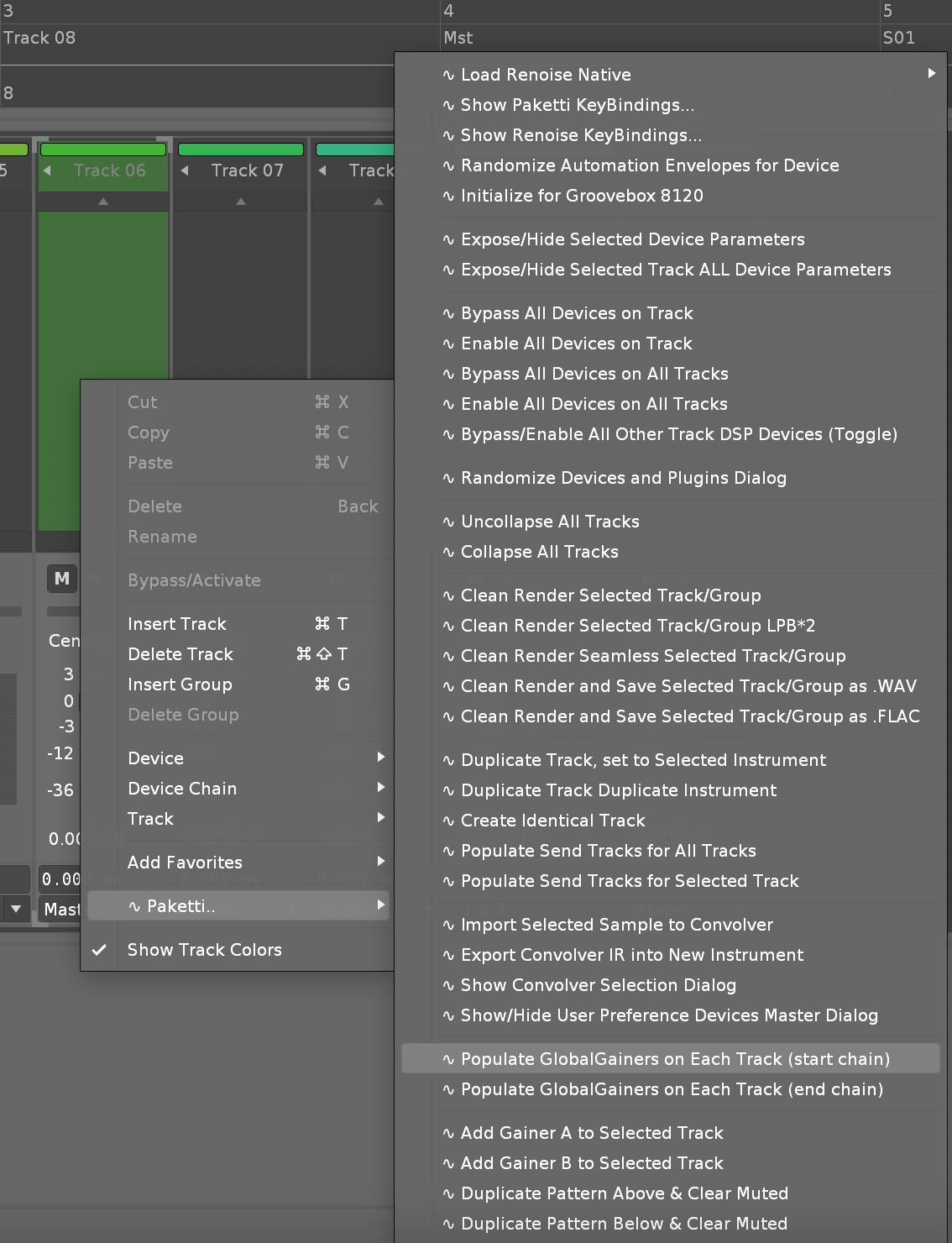This screenshot has height=1243, width=952.
Task: Mute Track 06 with the M button
Action: [x=62, y=578]
